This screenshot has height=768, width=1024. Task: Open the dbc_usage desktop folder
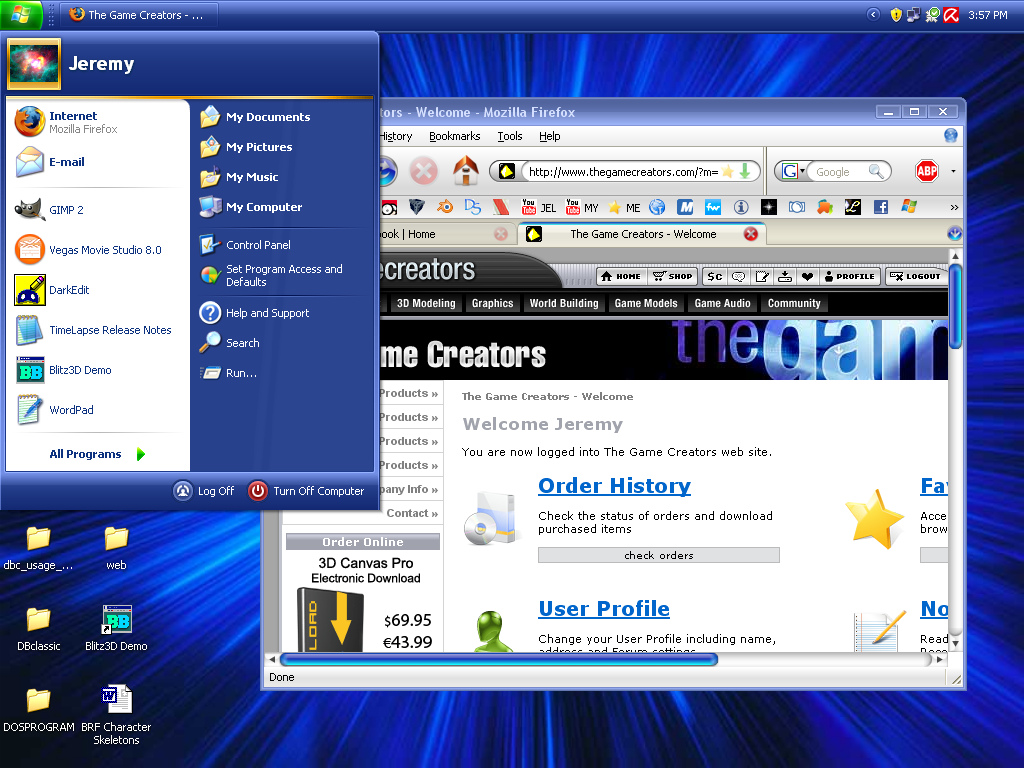(39, 549)
